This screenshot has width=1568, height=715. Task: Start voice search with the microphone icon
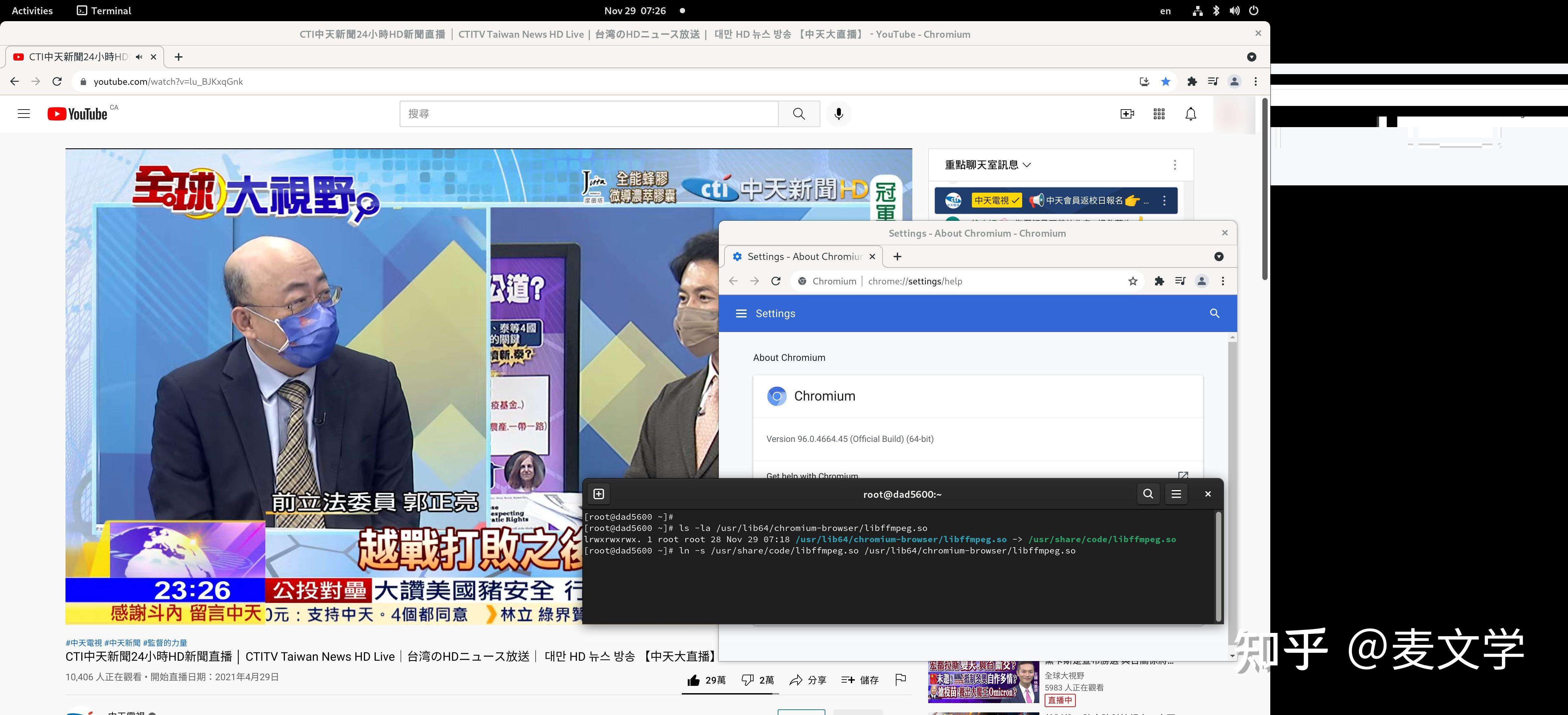(838, 114)
